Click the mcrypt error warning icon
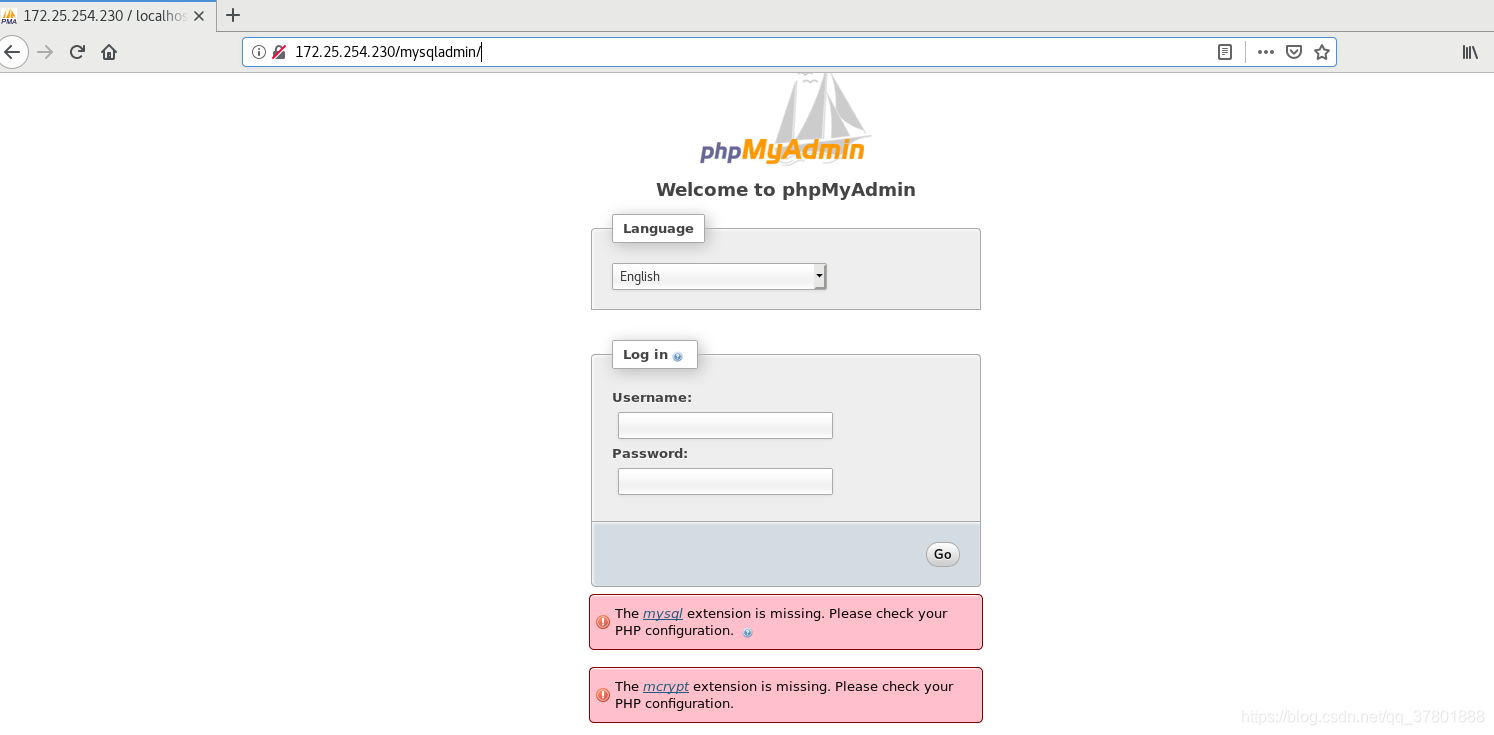This screenshot has height=735, width=1494. (x=603, y=695)
